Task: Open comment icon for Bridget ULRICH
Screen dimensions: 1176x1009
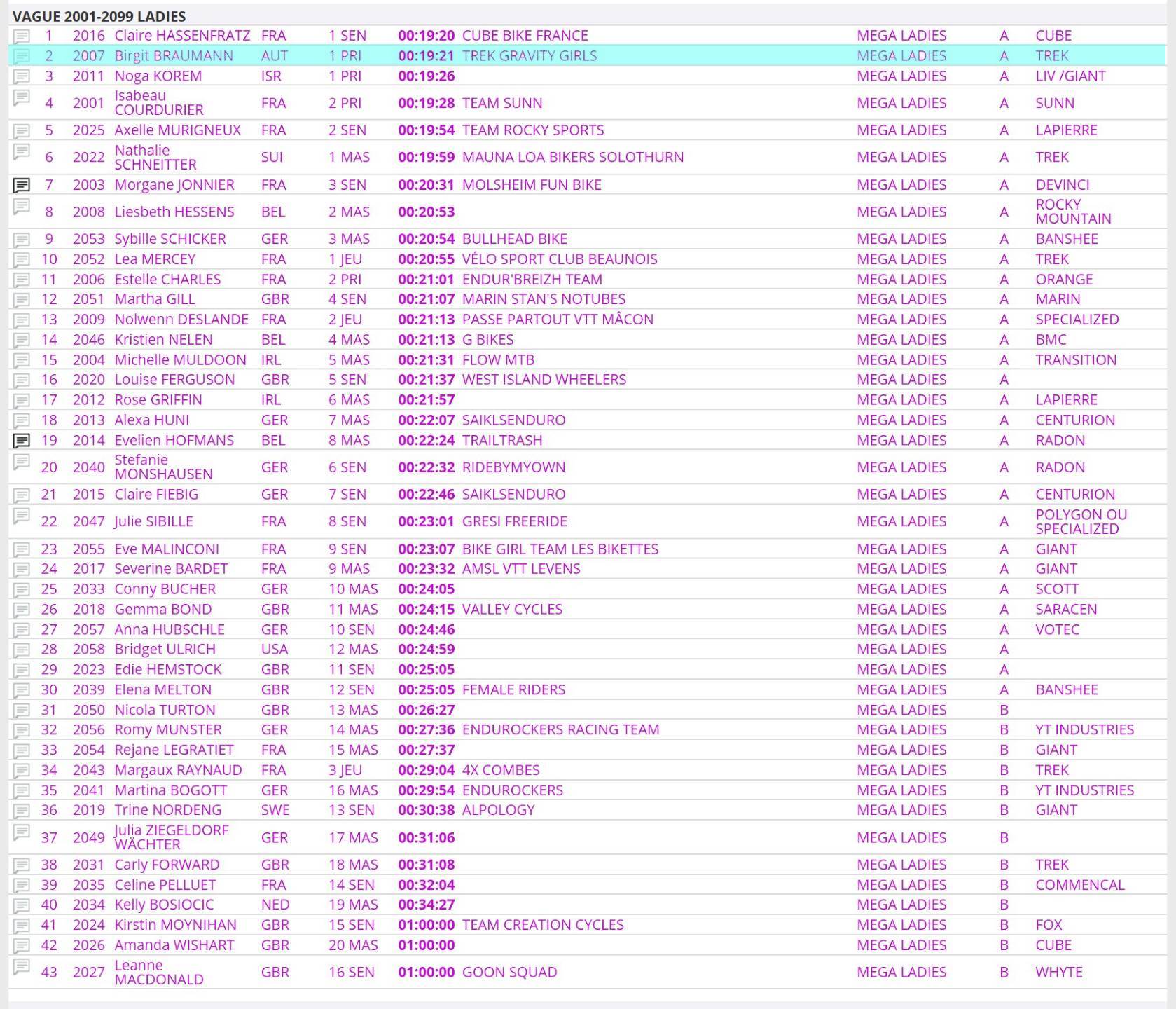Action: [x=22, y=650]
